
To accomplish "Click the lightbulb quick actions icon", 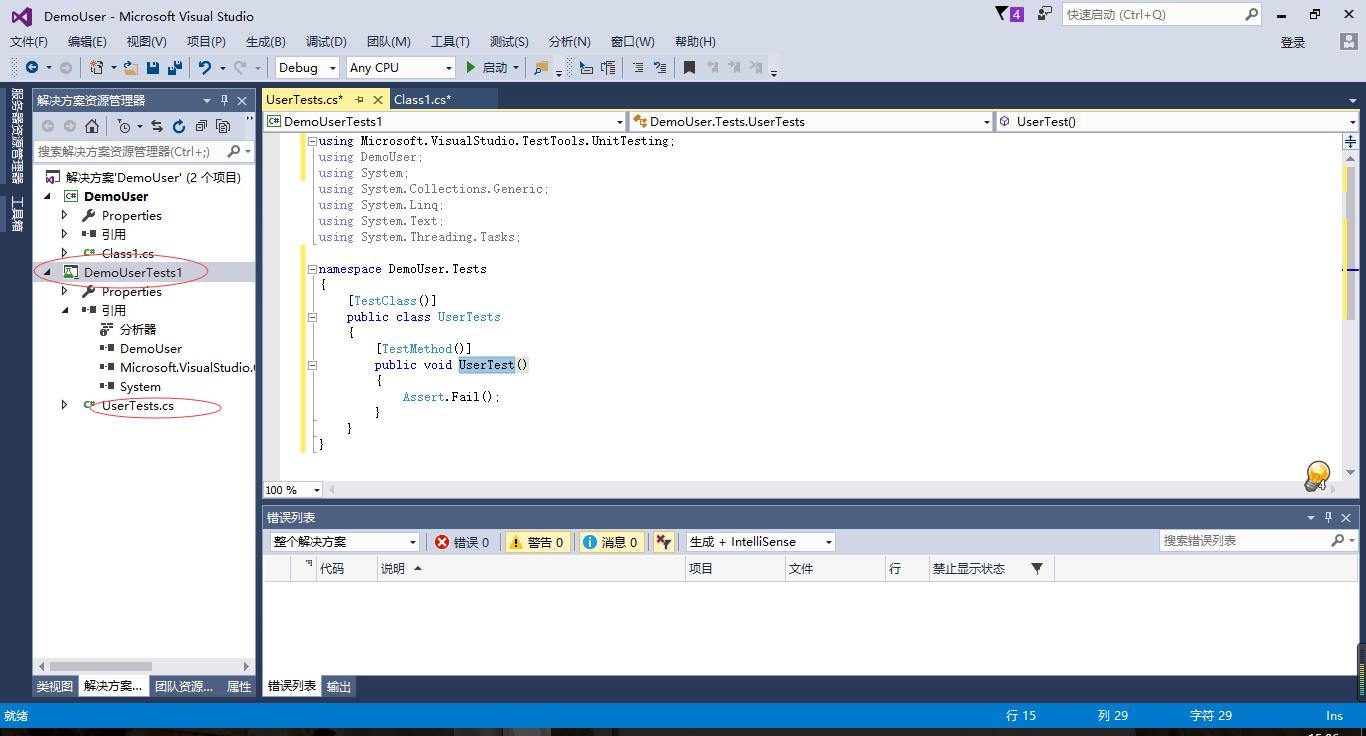I will point(1318,475).
